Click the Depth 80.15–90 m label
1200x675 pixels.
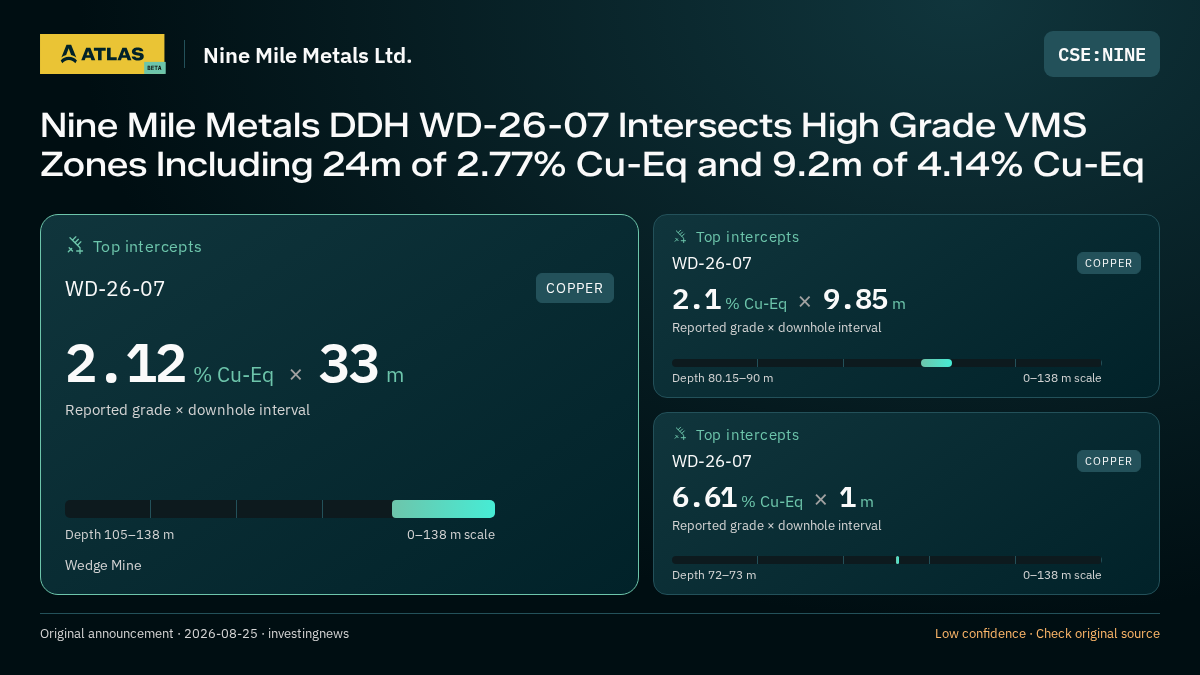click(722, 378)
